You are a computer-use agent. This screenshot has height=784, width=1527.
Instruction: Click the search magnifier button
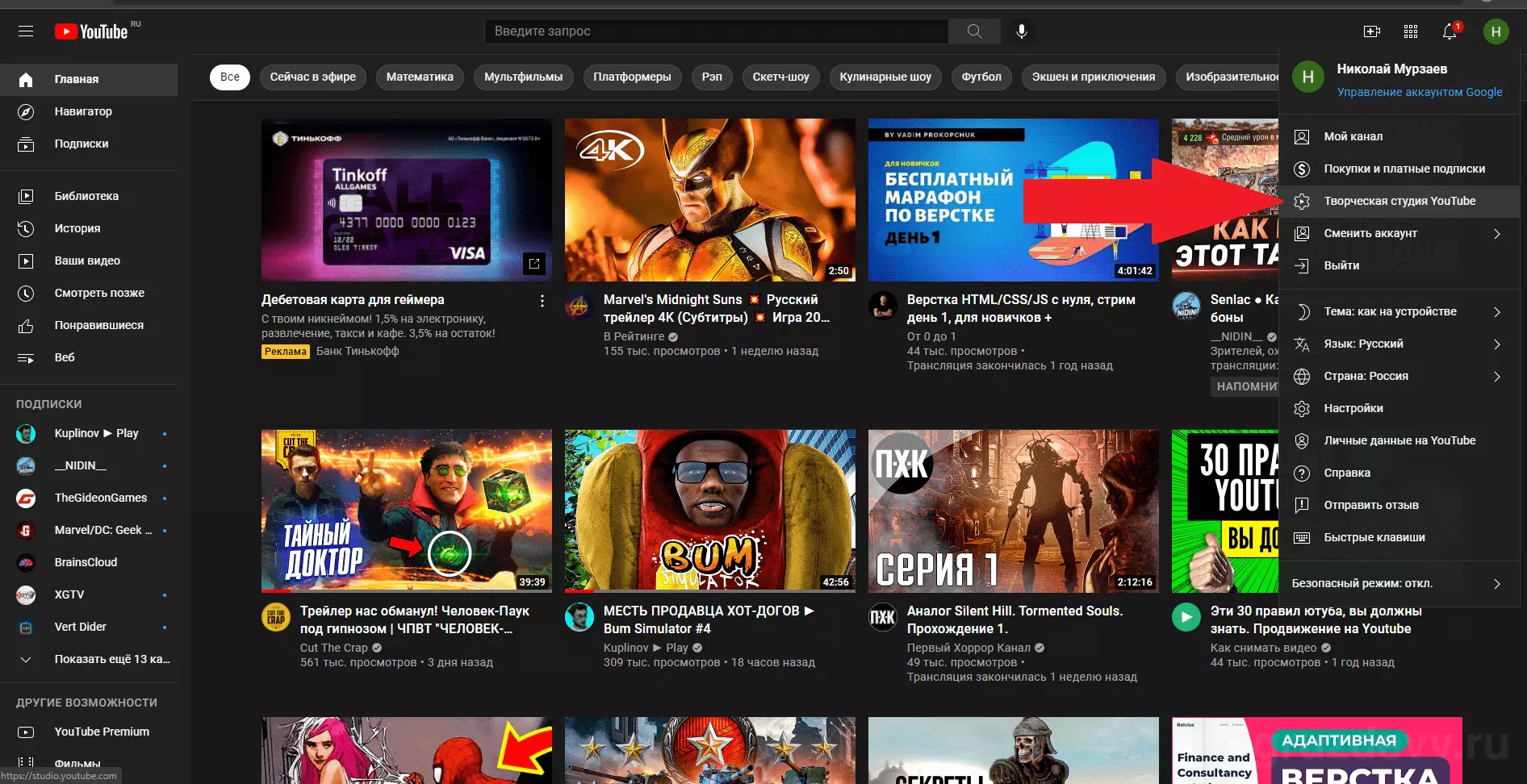pyautogui.click(x=974, y=31)
